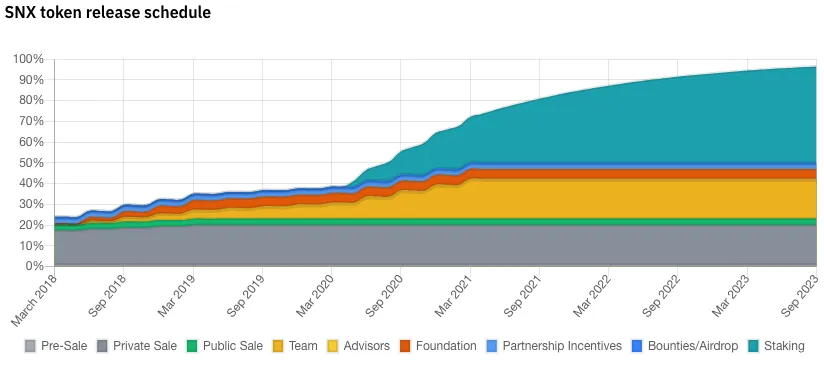824x365 pixels.
Task: Hide the Team series via legend text
Action: 303,346
